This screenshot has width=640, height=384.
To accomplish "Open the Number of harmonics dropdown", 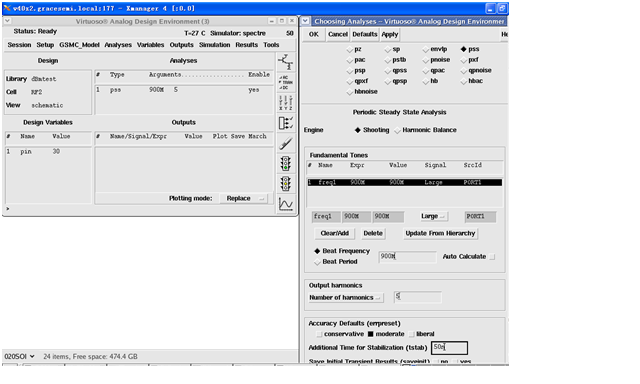I will tap(345, 297).
